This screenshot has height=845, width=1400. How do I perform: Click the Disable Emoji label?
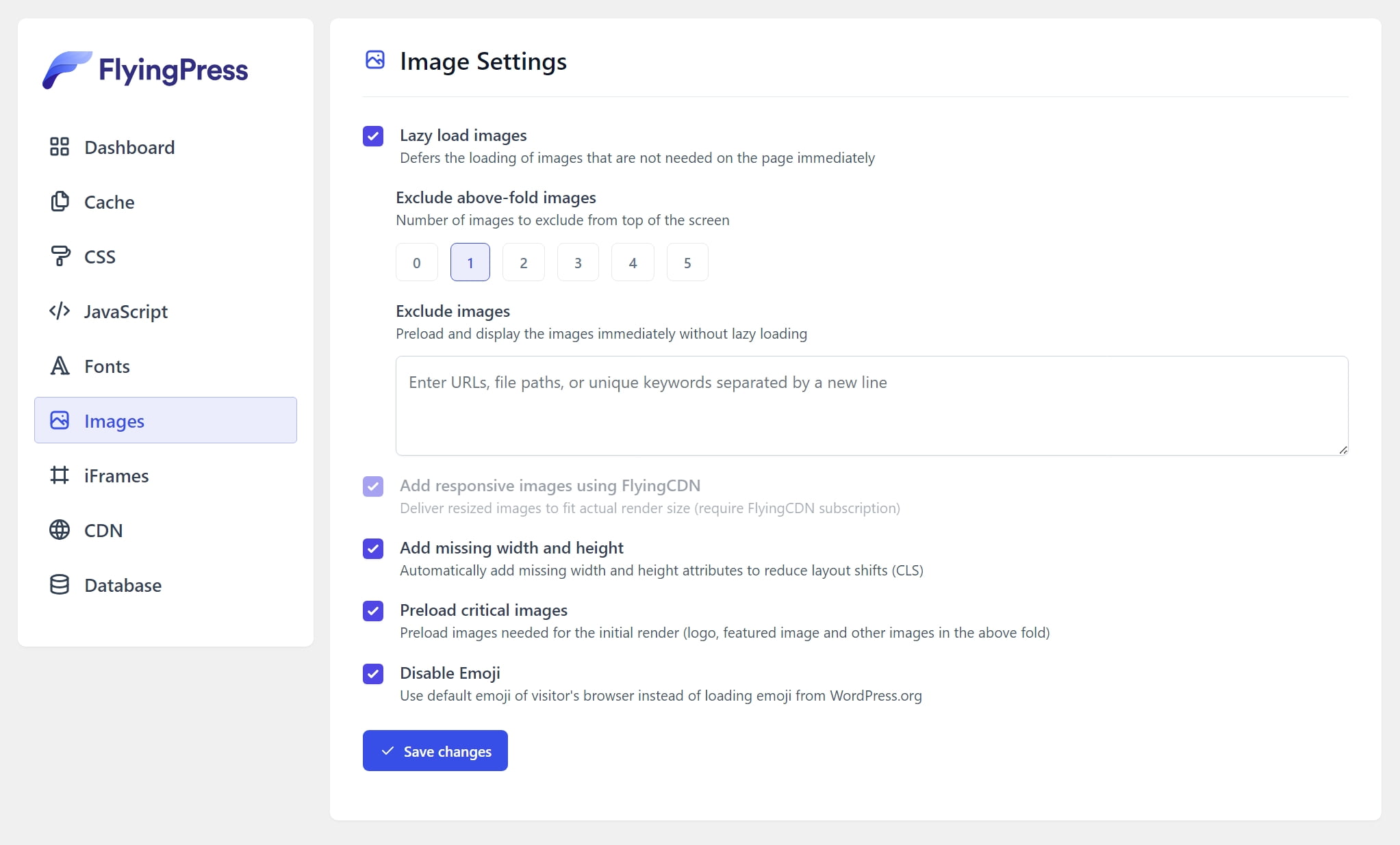tap(450, 673)
